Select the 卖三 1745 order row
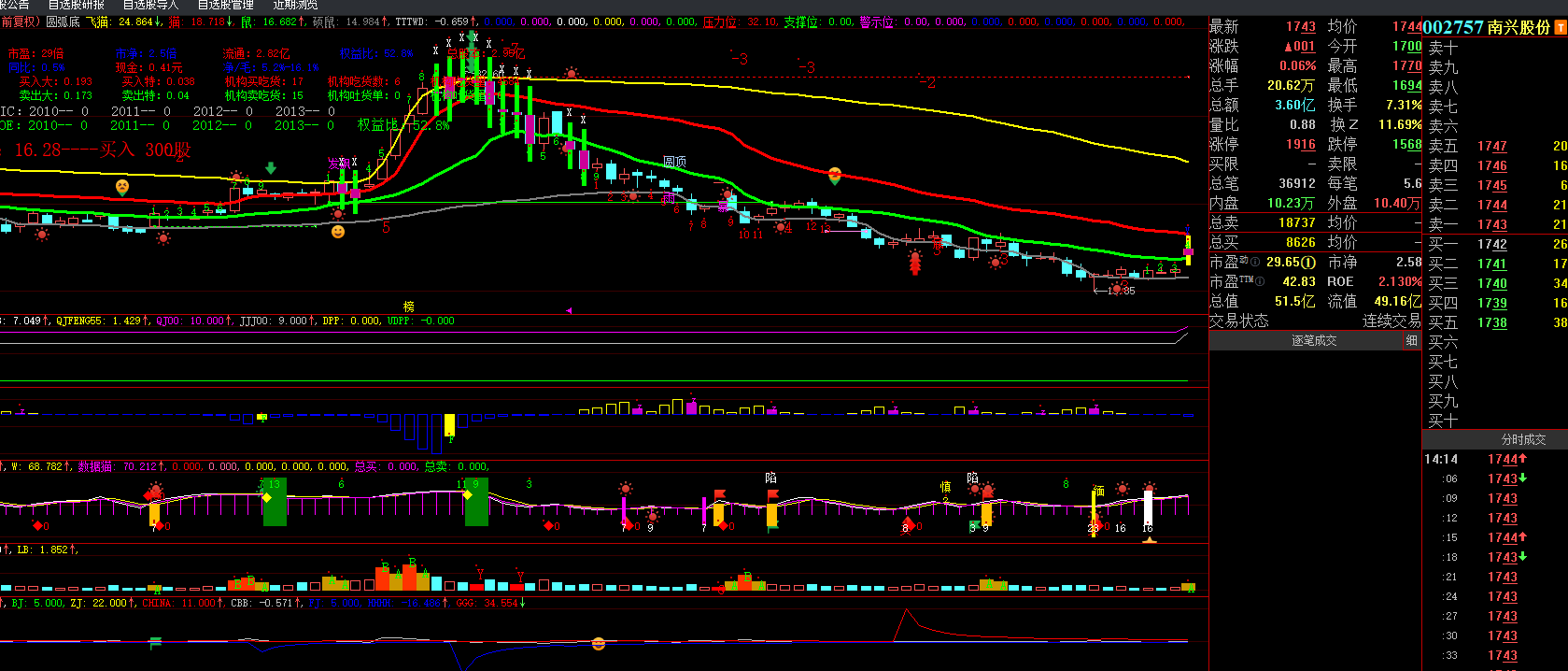 coord(1497,185)
